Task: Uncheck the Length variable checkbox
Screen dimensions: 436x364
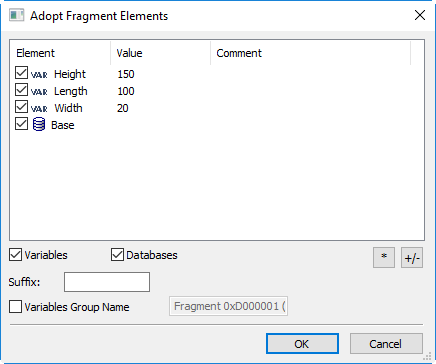Action: coord(21,90)
